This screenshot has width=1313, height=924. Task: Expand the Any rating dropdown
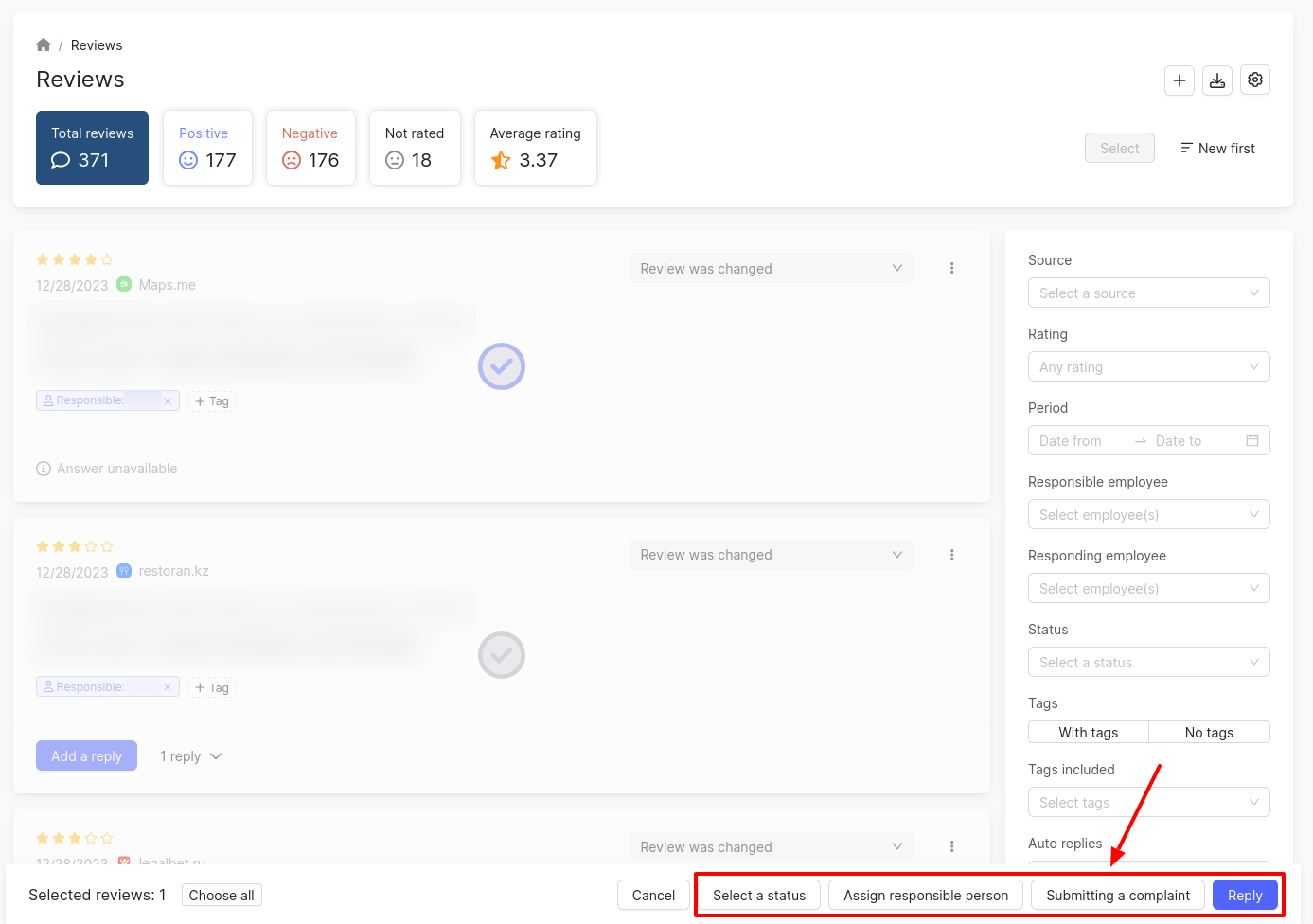1147,367
